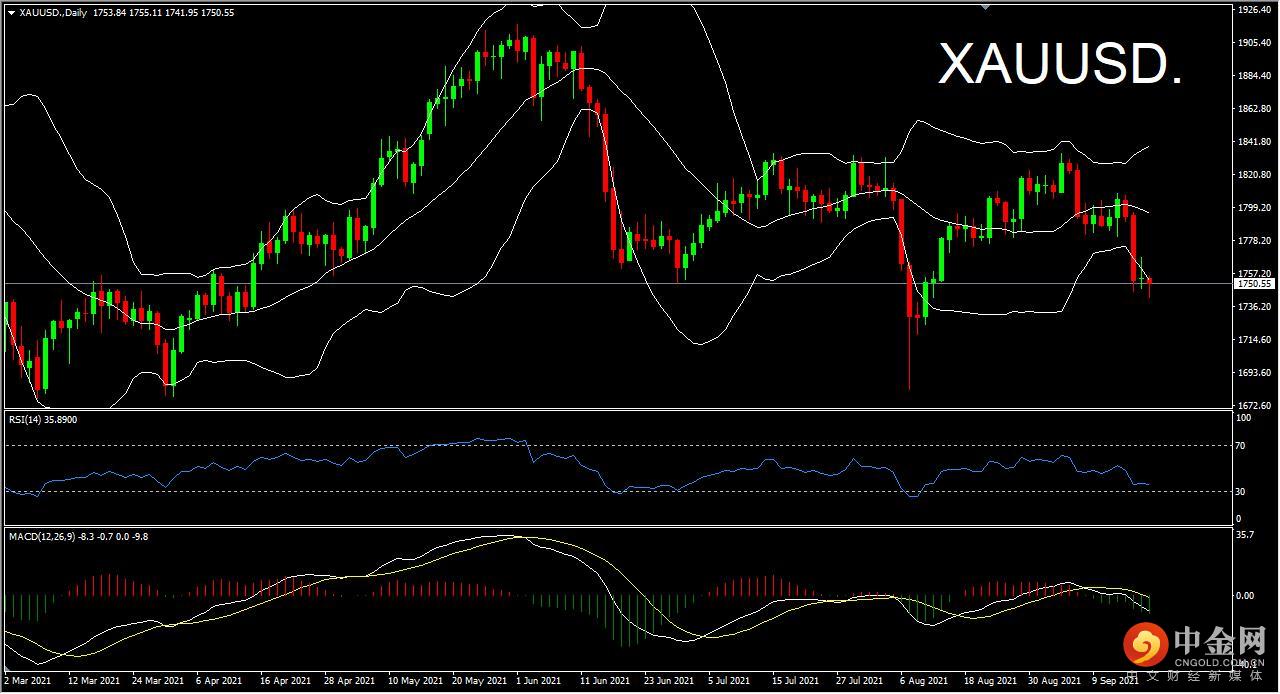Click the 'XAUUSD.,Daily' chart title text

(x=53, y=12)
